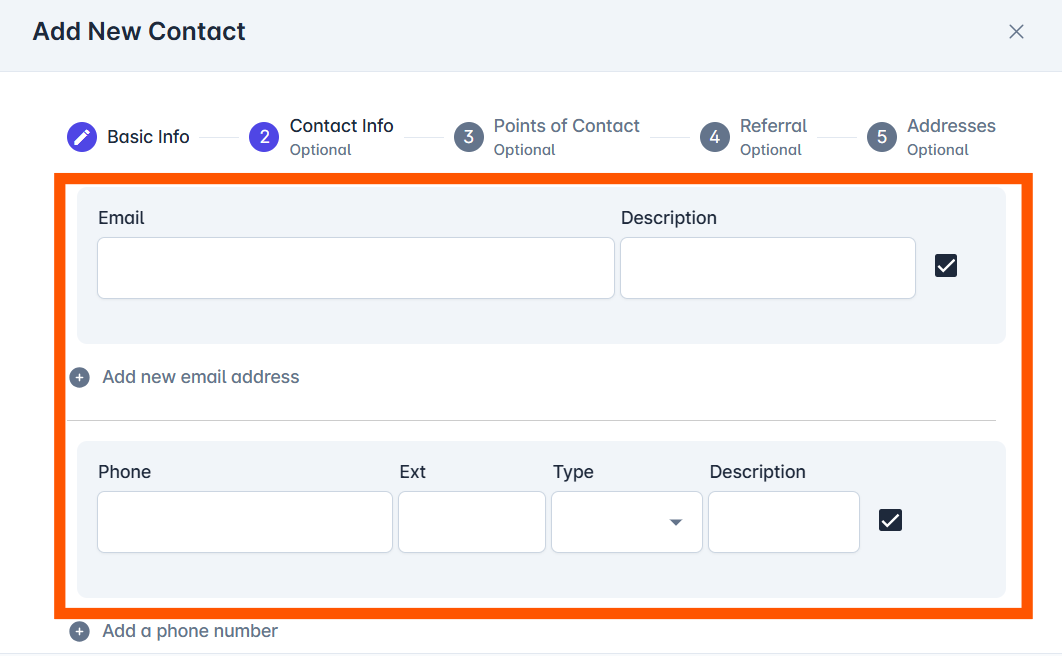The width and height of the screenshot is (1062, 656).
Task: Jump to the Addresses step
Action: [x=951, y=126]
